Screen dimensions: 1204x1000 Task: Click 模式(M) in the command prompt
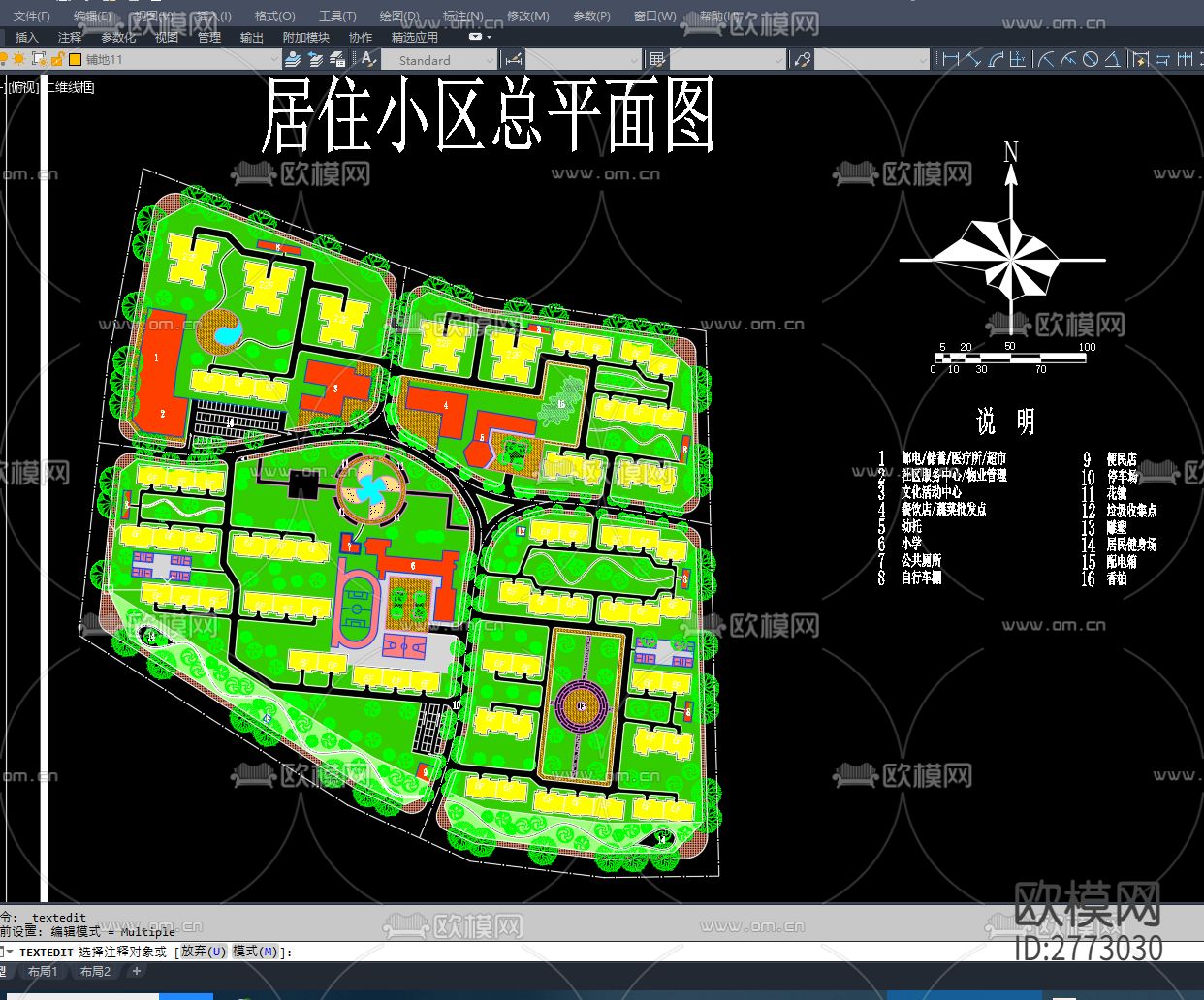click(257, 952)
